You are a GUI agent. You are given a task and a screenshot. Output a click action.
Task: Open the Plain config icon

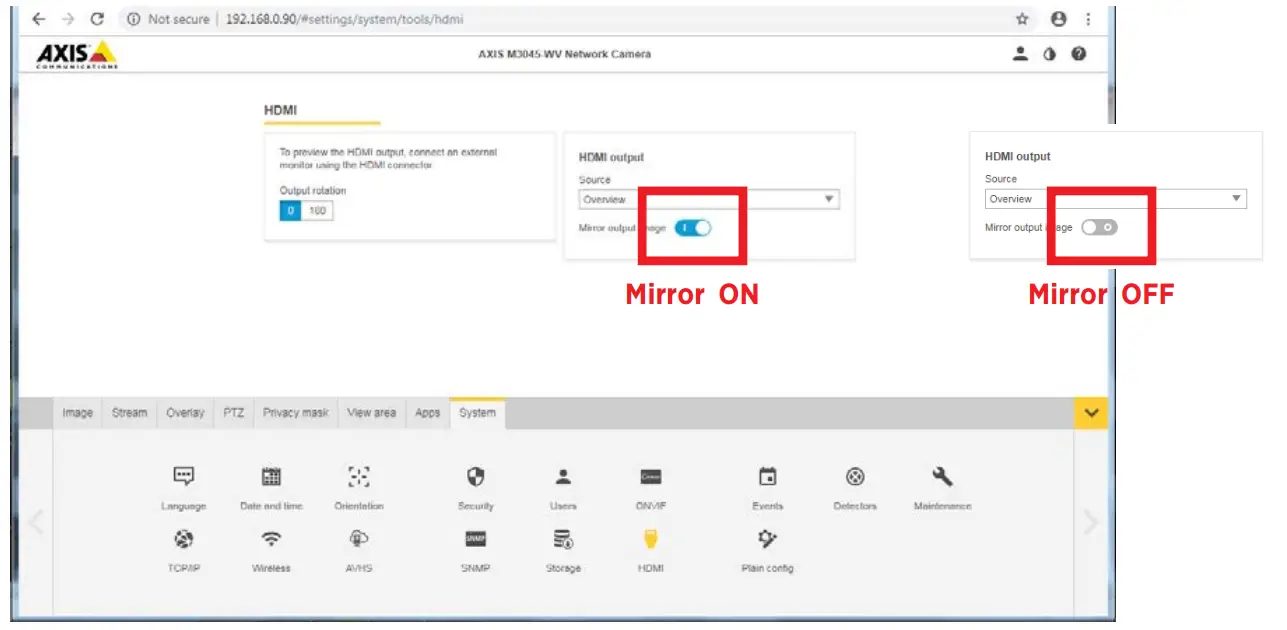pyautogui.click(x=767, y=539)
